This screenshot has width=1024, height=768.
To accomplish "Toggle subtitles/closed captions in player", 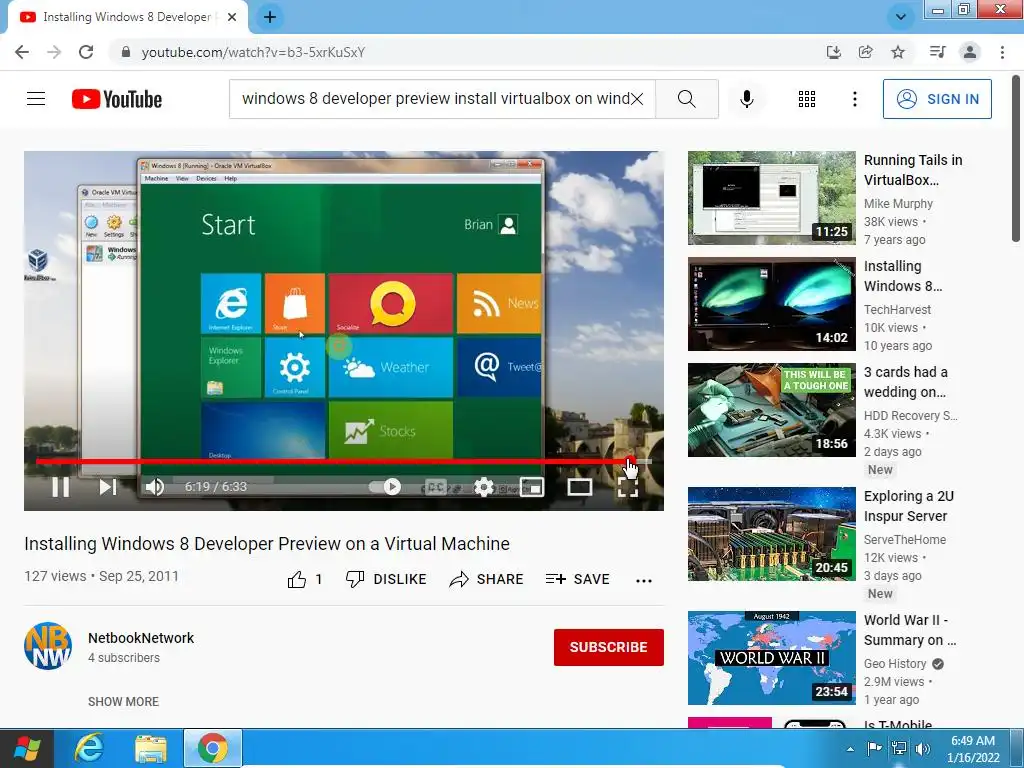I will [436, 487].
